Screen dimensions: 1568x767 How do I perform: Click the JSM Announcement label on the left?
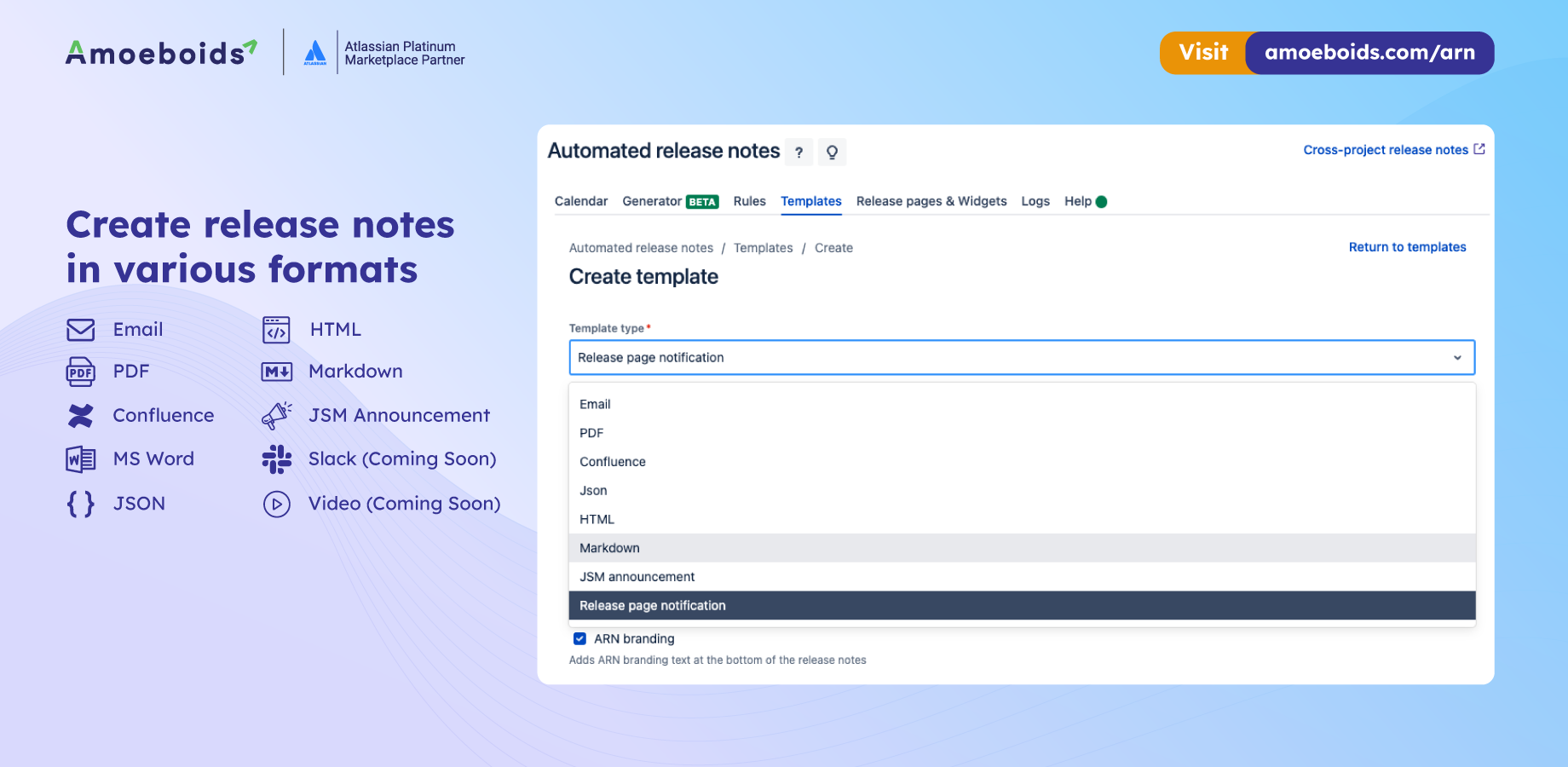point(399,415)
